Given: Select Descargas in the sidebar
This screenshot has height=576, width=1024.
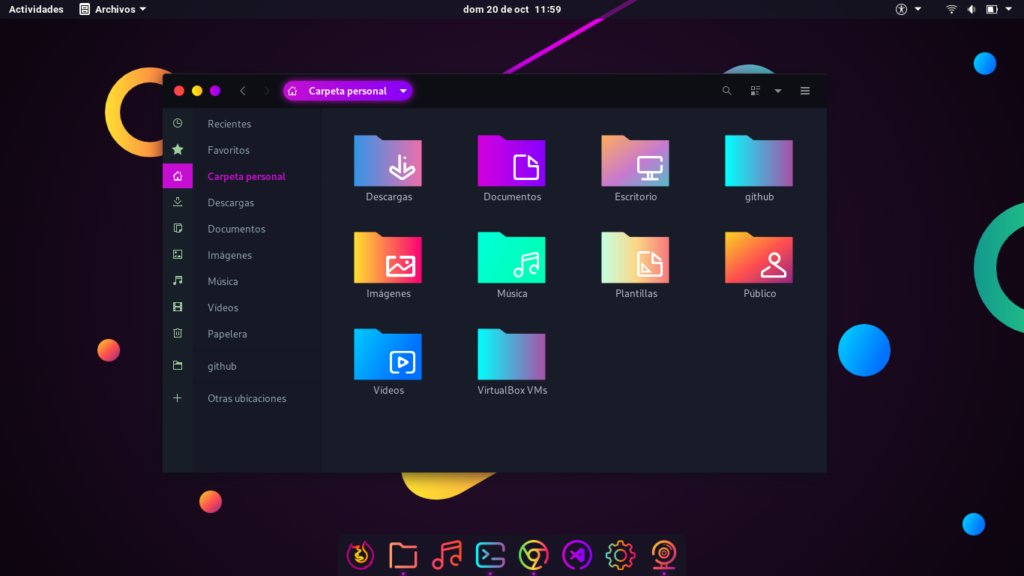Looking at the screenshot, I should 242,202.
